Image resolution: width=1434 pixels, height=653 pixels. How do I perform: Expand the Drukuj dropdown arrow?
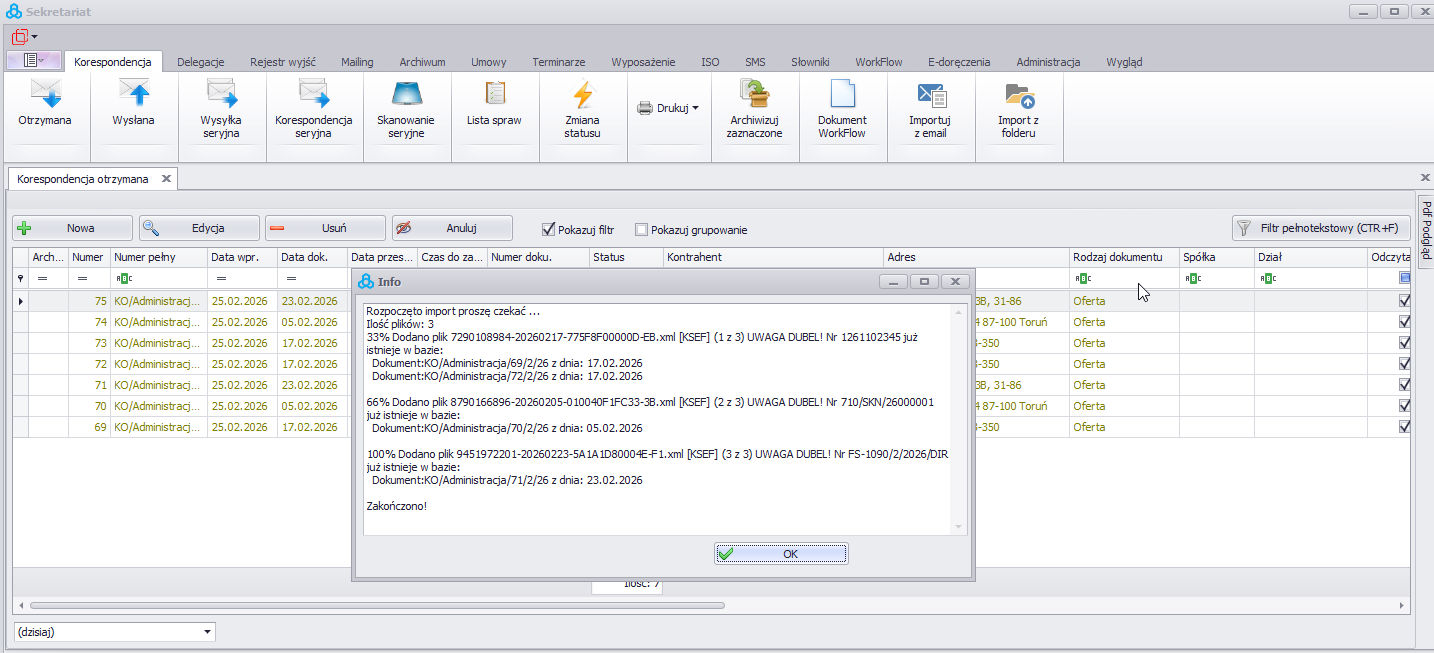[695, 108]
